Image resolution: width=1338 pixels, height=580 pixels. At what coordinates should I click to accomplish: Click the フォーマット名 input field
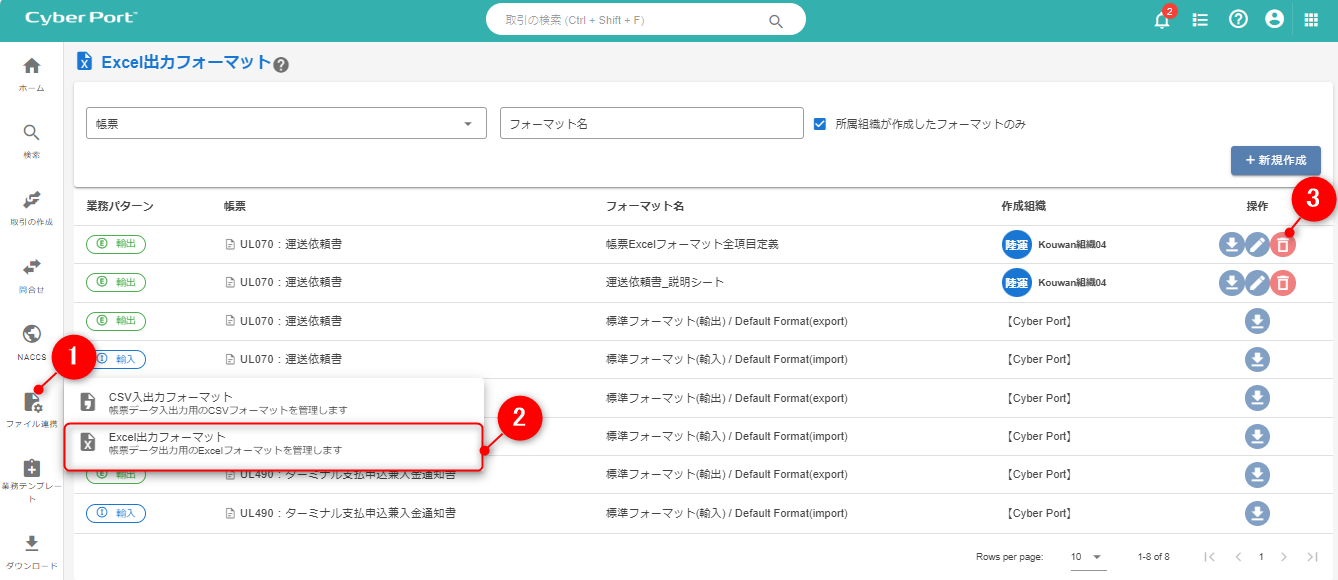click(x=651, y=124)
